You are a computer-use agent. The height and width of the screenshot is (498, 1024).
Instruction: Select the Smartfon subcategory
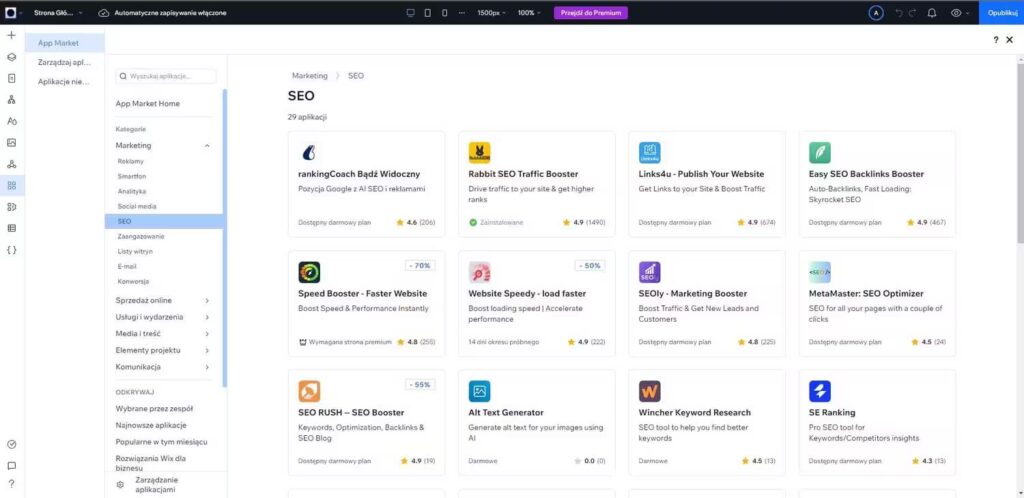132,176
